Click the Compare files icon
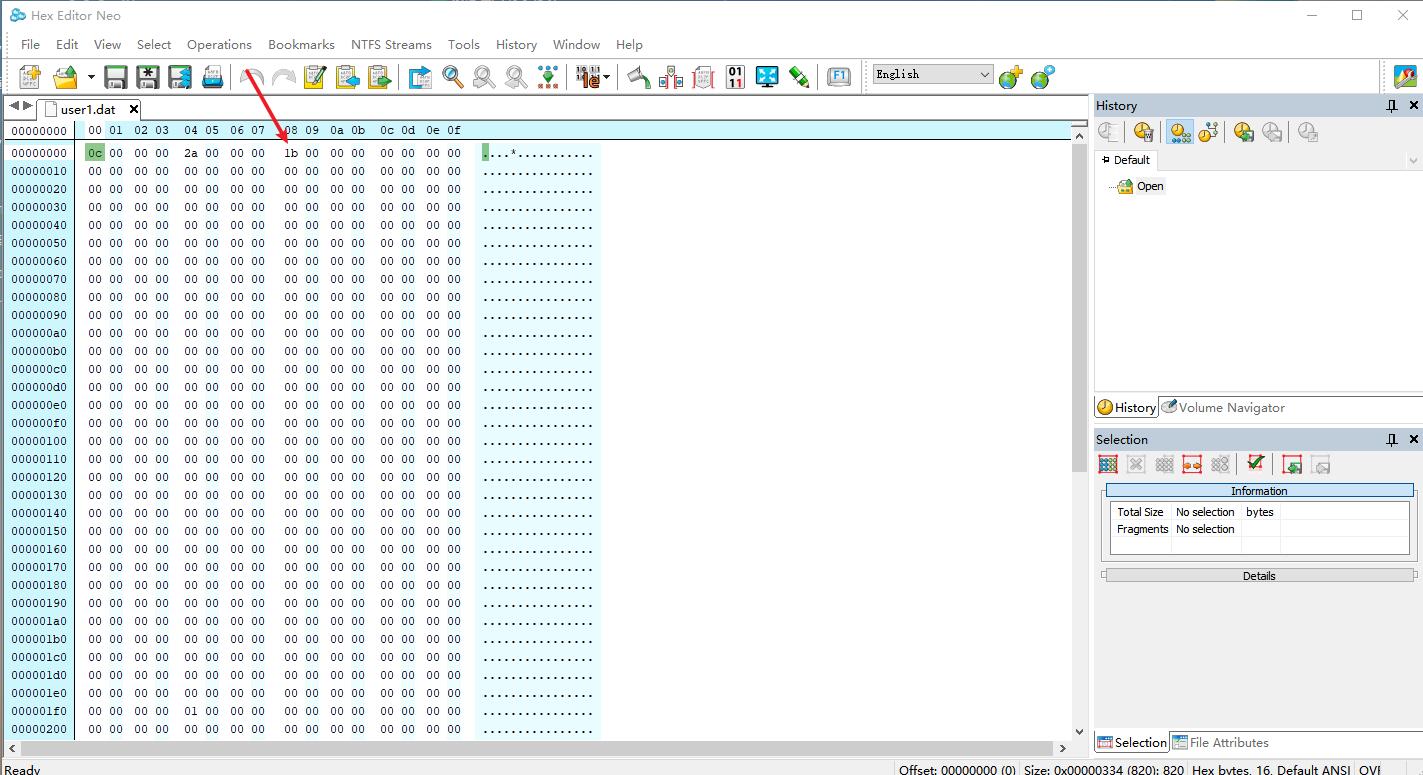The height and width of the screenshot is (775, 1423). pyautogui.click(x=671, y=77)
